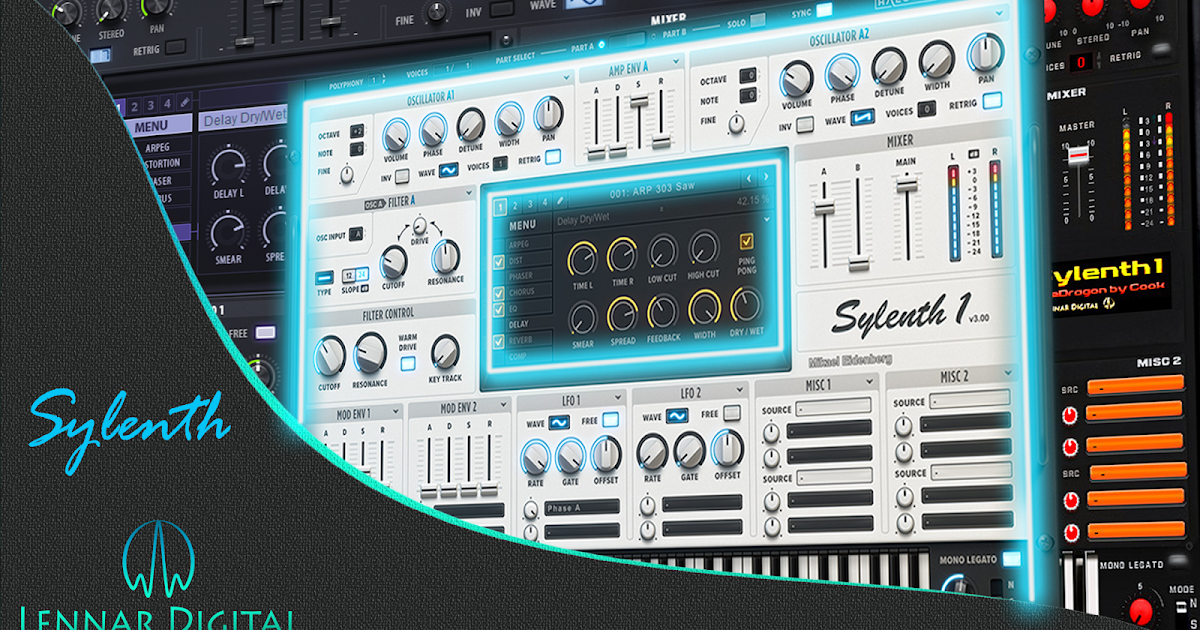Screen dimensions: 1200x630
Task: Click the Oscillator A1 Pan knob
Action: point(548,115)
